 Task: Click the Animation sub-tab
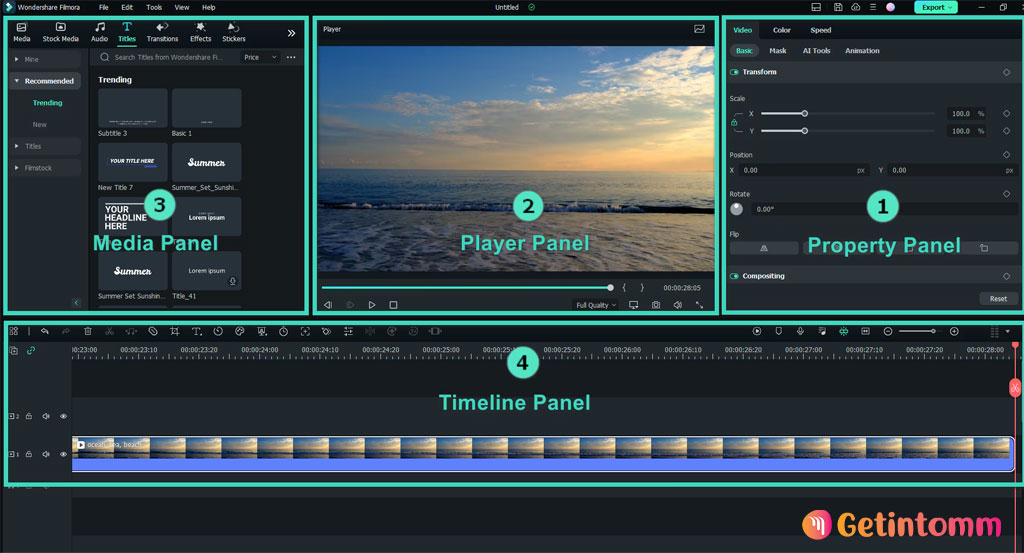(x=862, y=50)
